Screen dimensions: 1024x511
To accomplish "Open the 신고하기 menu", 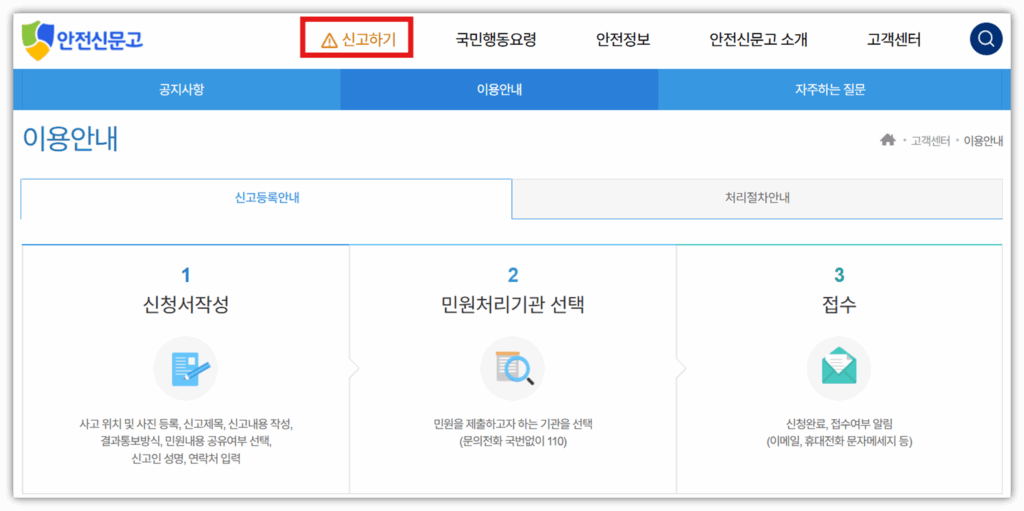I will coord(358,41).
